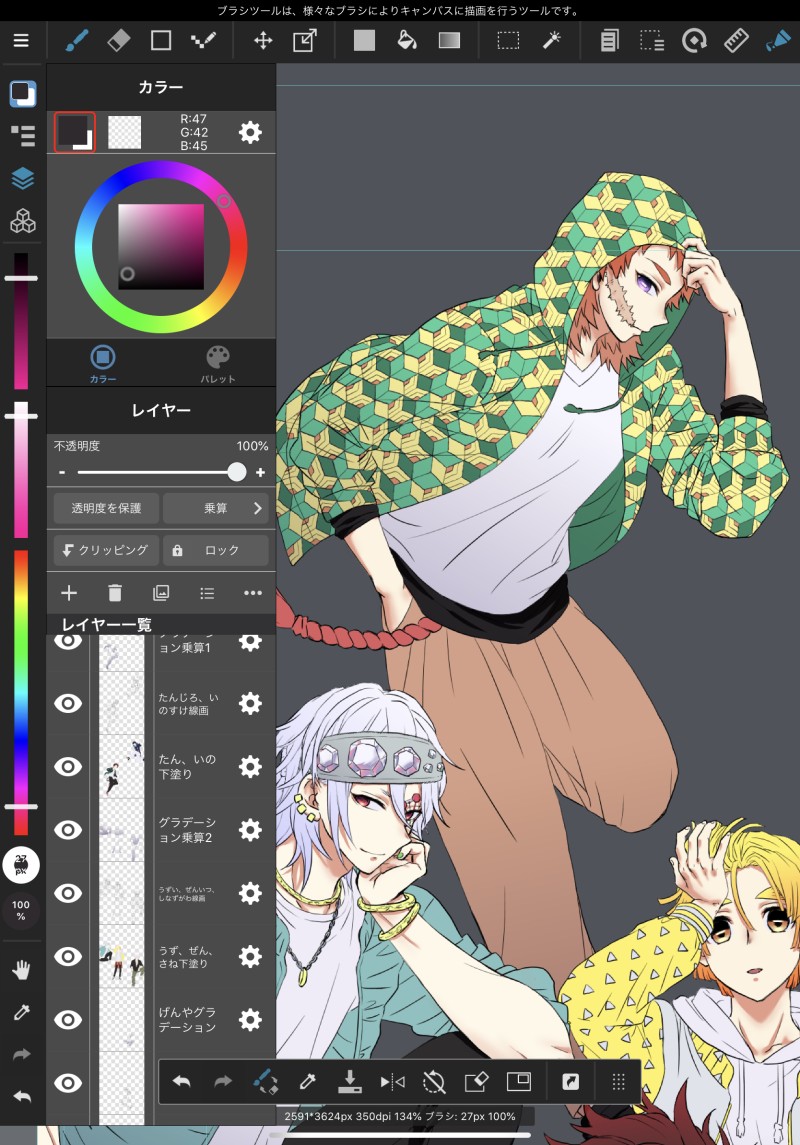Select the Brush tool in the top toolbar
Screen dimensions: 800x1145
point(77,40)
